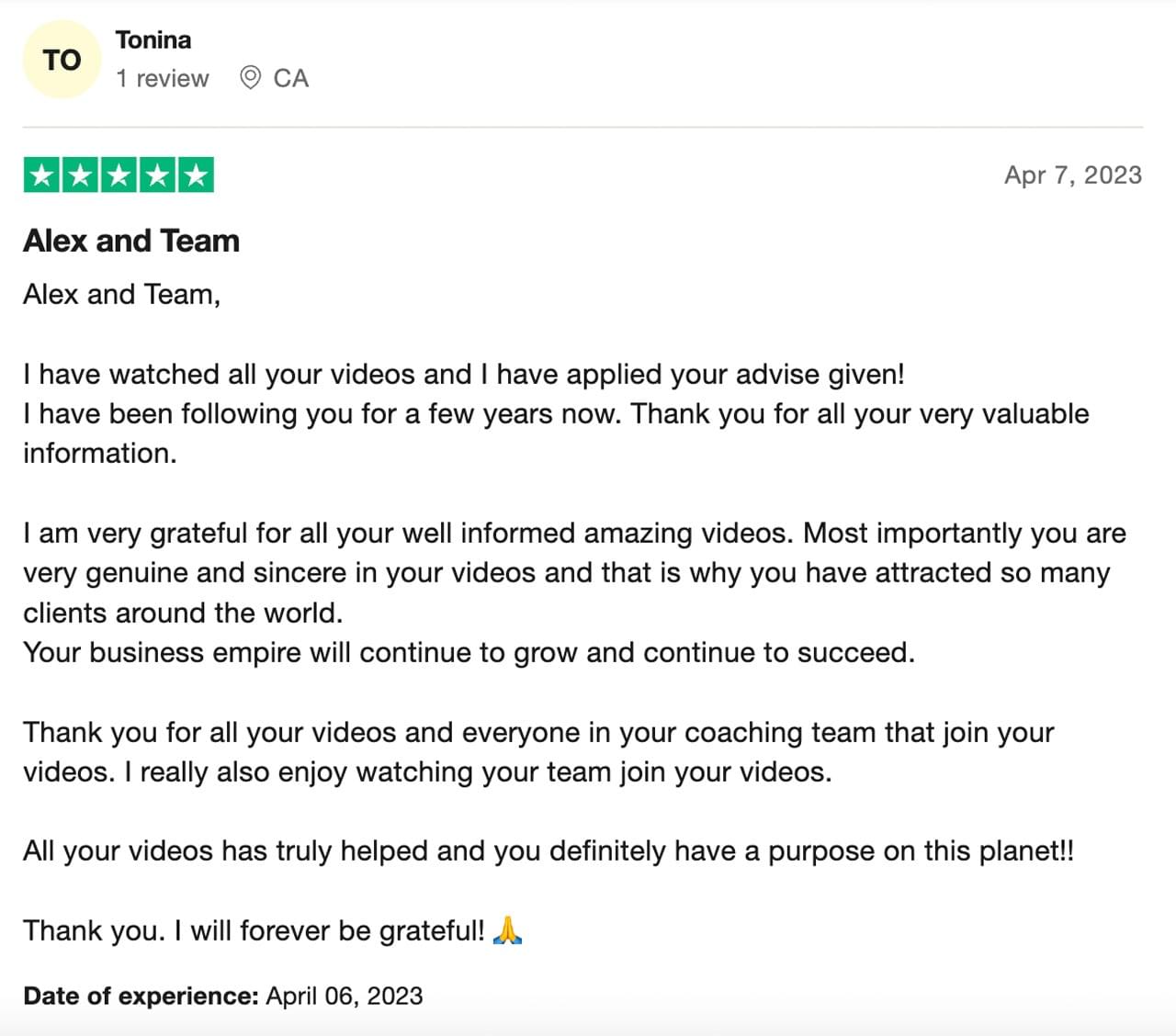
Task: Click the 'purpose on this planet' sentence
Action: (548, 850)
